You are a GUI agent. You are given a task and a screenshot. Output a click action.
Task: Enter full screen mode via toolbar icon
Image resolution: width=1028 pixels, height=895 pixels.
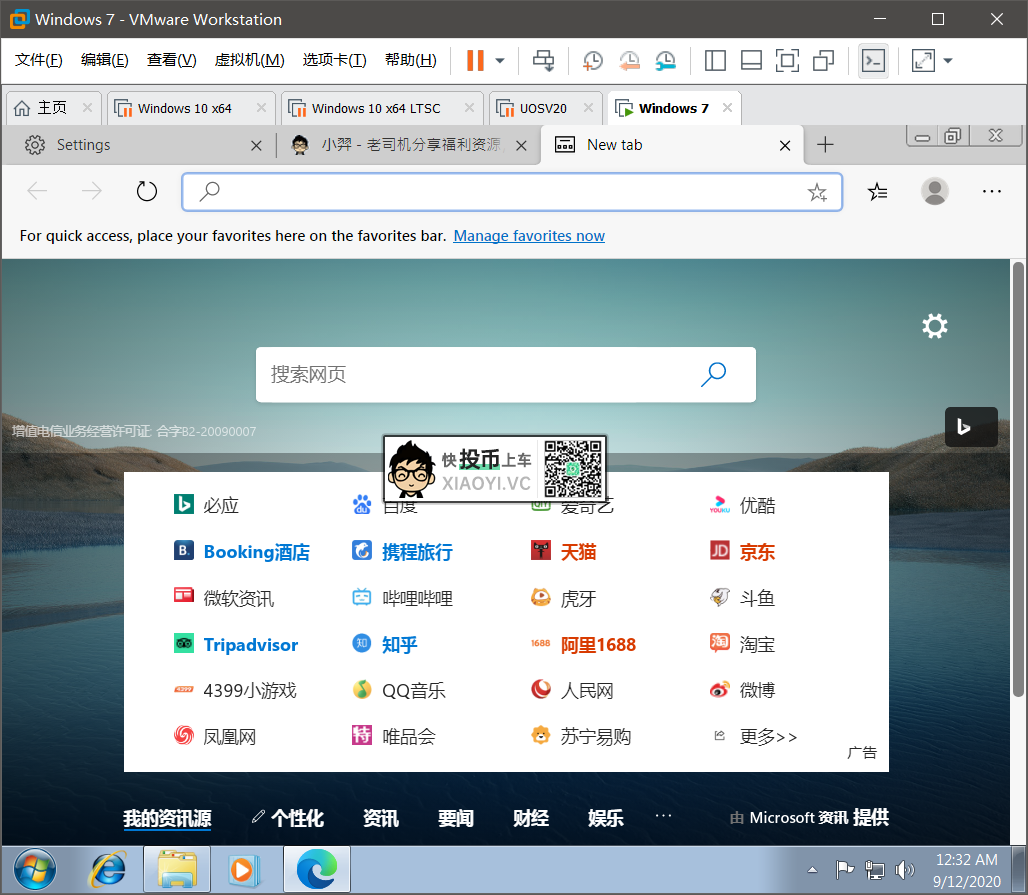point(787,61)
